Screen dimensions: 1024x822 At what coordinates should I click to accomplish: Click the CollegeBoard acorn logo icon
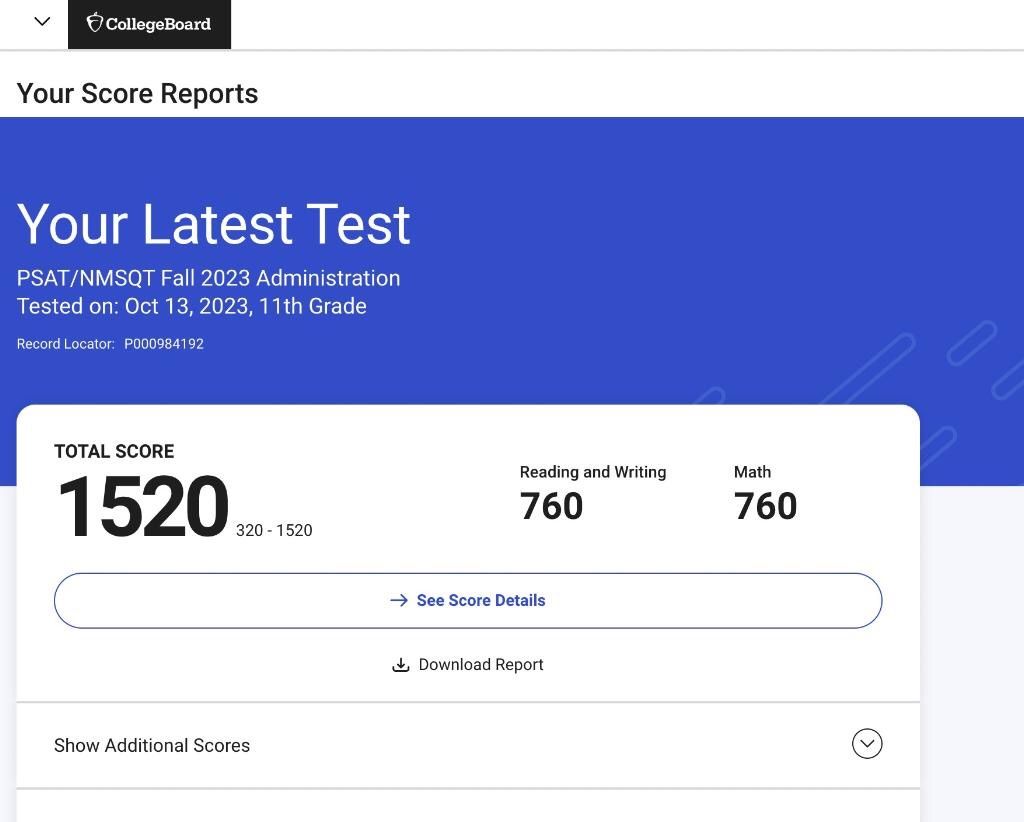click(x=95, y=22)
